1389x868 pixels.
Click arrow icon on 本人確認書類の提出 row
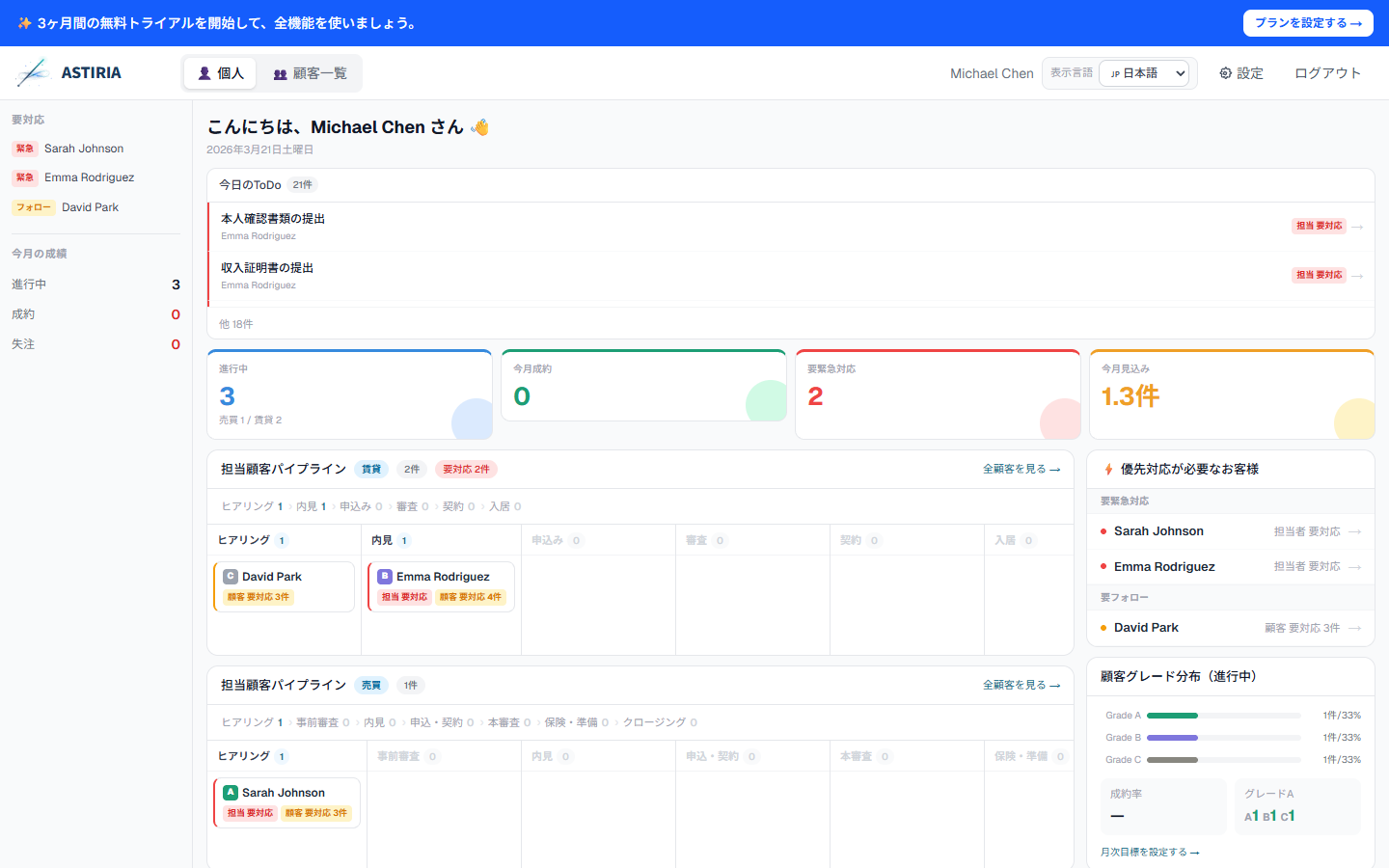(x=1357, y=227)
